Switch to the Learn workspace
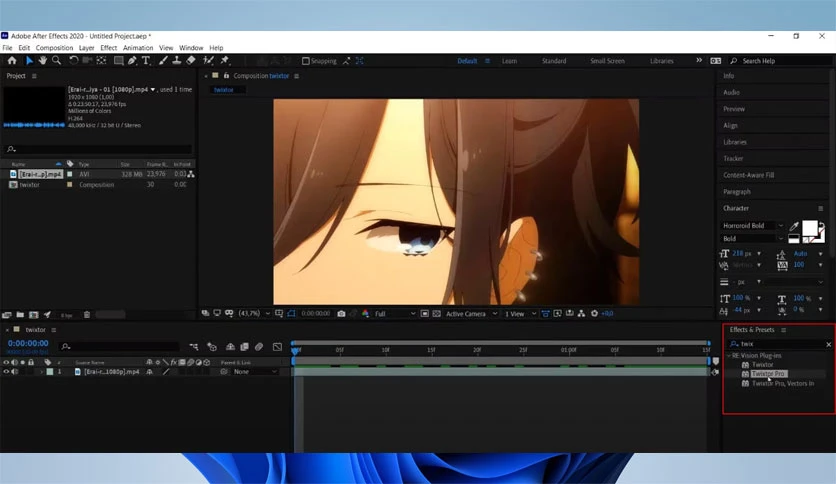Viewport: 836px width, 484px height. click(x=509, y=61)
